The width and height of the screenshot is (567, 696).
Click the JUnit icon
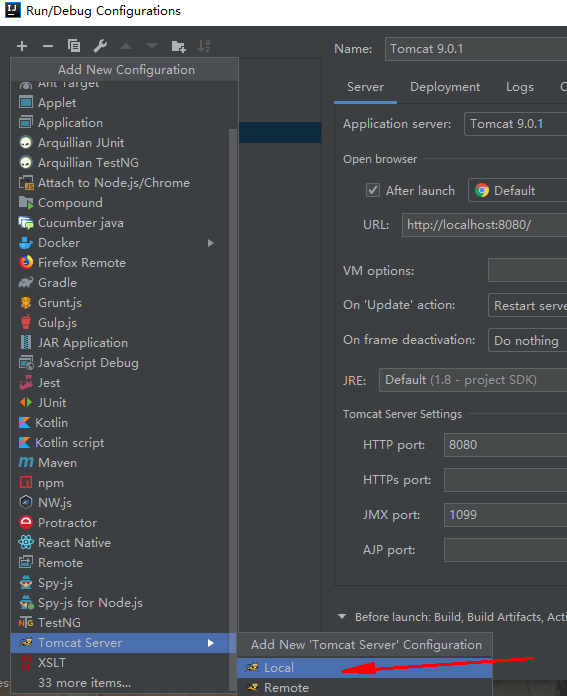tap(26, 402)
